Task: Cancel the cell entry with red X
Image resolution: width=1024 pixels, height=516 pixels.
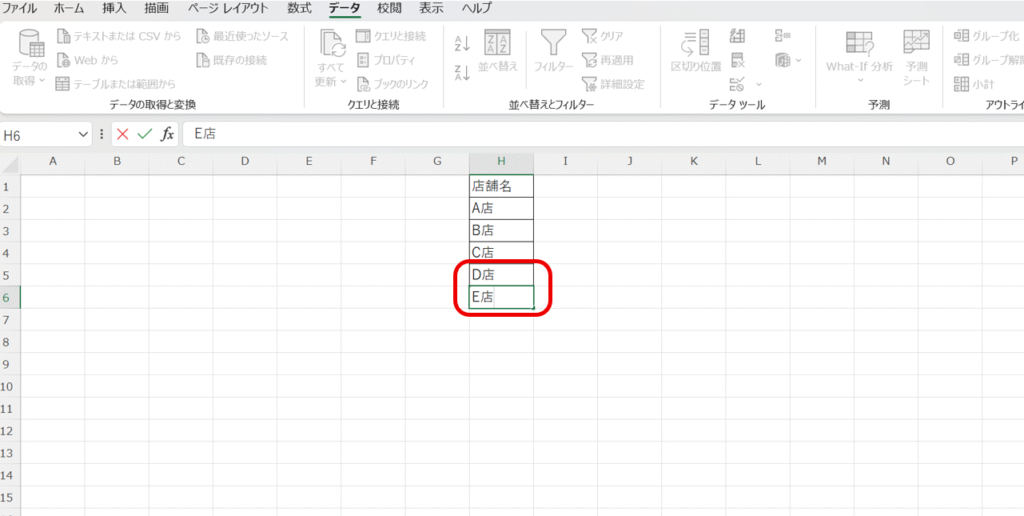Action: [x=123, y=133]
